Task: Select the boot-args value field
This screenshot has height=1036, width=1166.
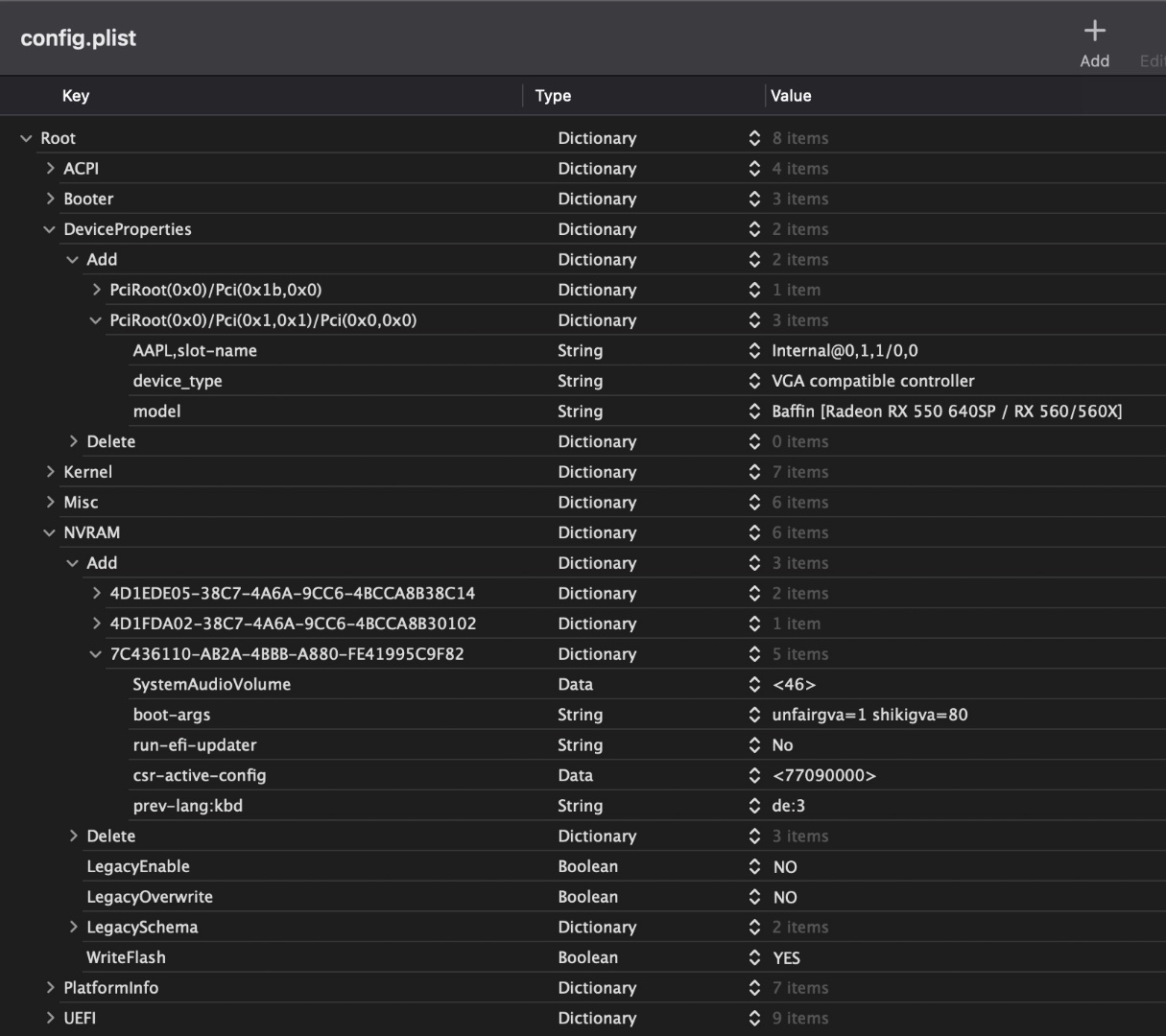Action: pyautogui.click(x=869, y=715)
